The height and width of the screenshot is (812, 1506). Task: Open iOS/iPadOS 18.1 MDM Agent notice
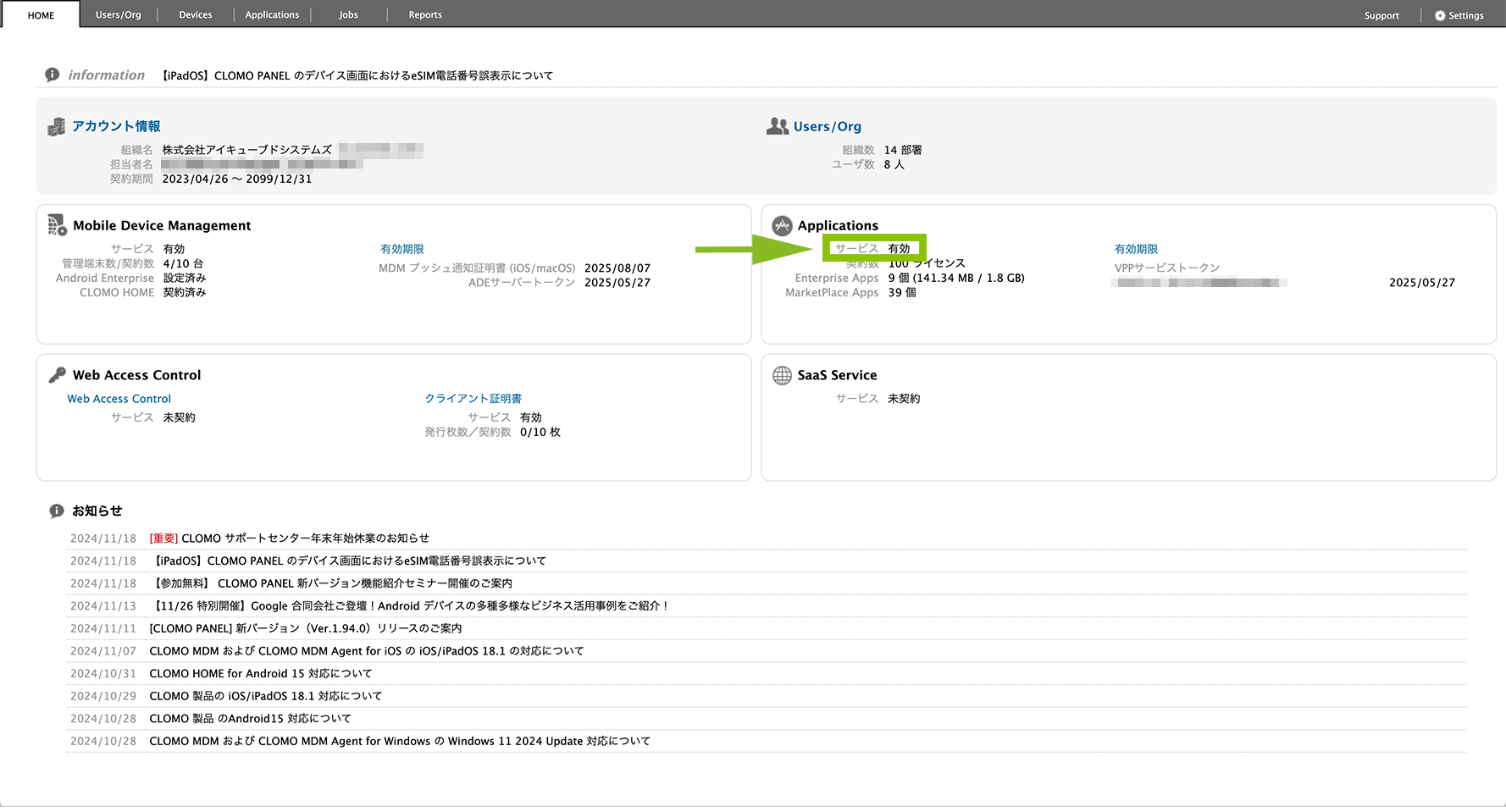pyautogui.click(x=367, y=651)
